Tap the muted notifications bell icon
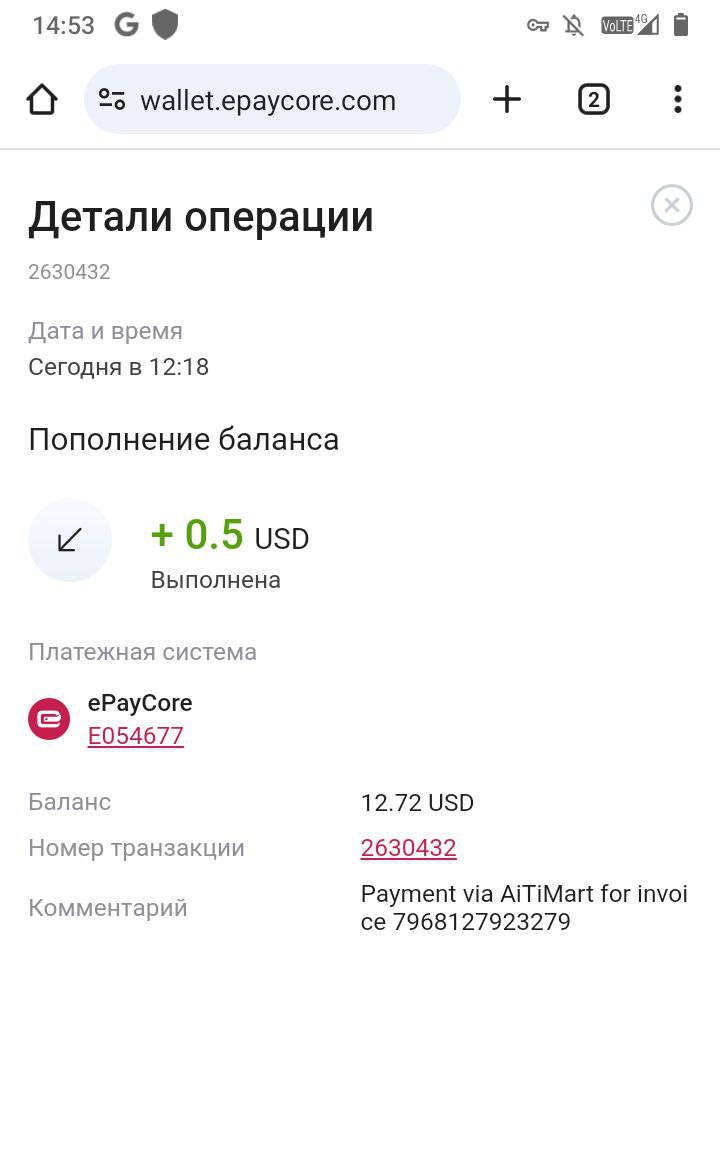The image size is (720, 1150). (x=573, y=26)
